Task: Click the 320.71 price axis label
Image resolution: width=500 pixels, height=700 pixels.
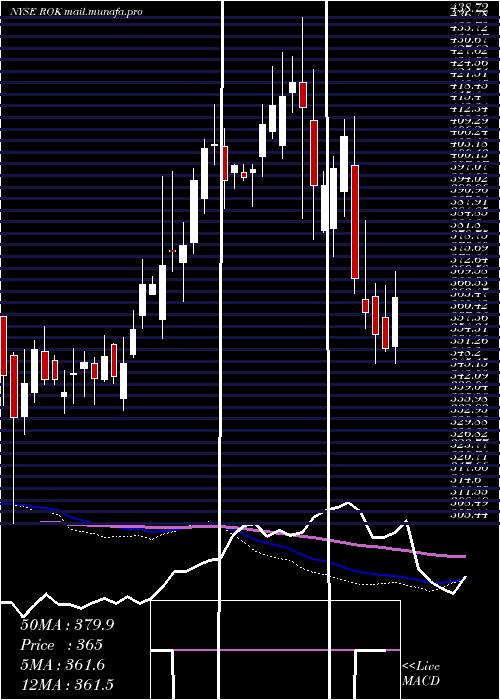Action: tap(469, 457)
